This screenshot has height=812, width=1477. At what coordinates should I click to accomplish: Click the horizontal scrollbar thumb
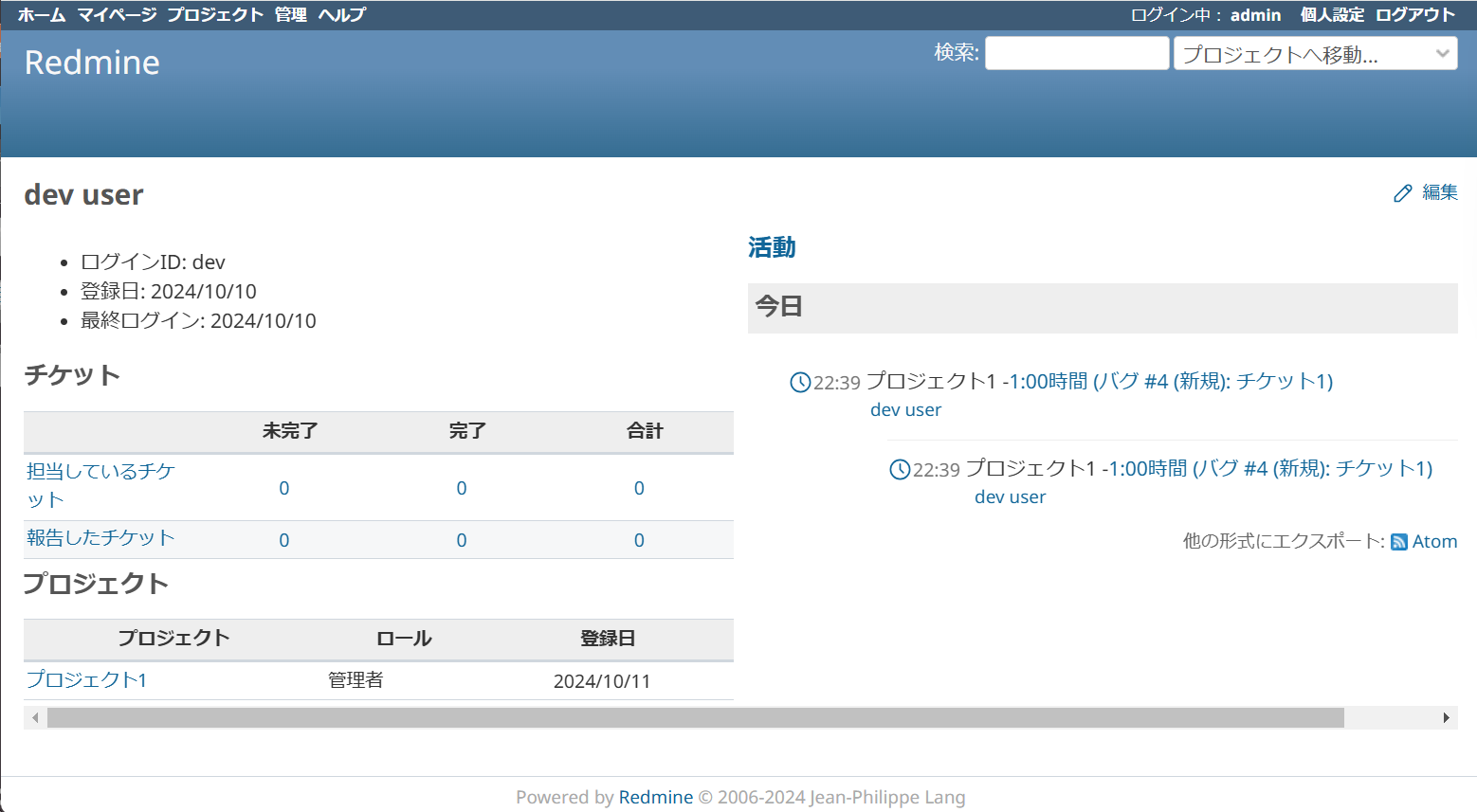click(695, 718)
